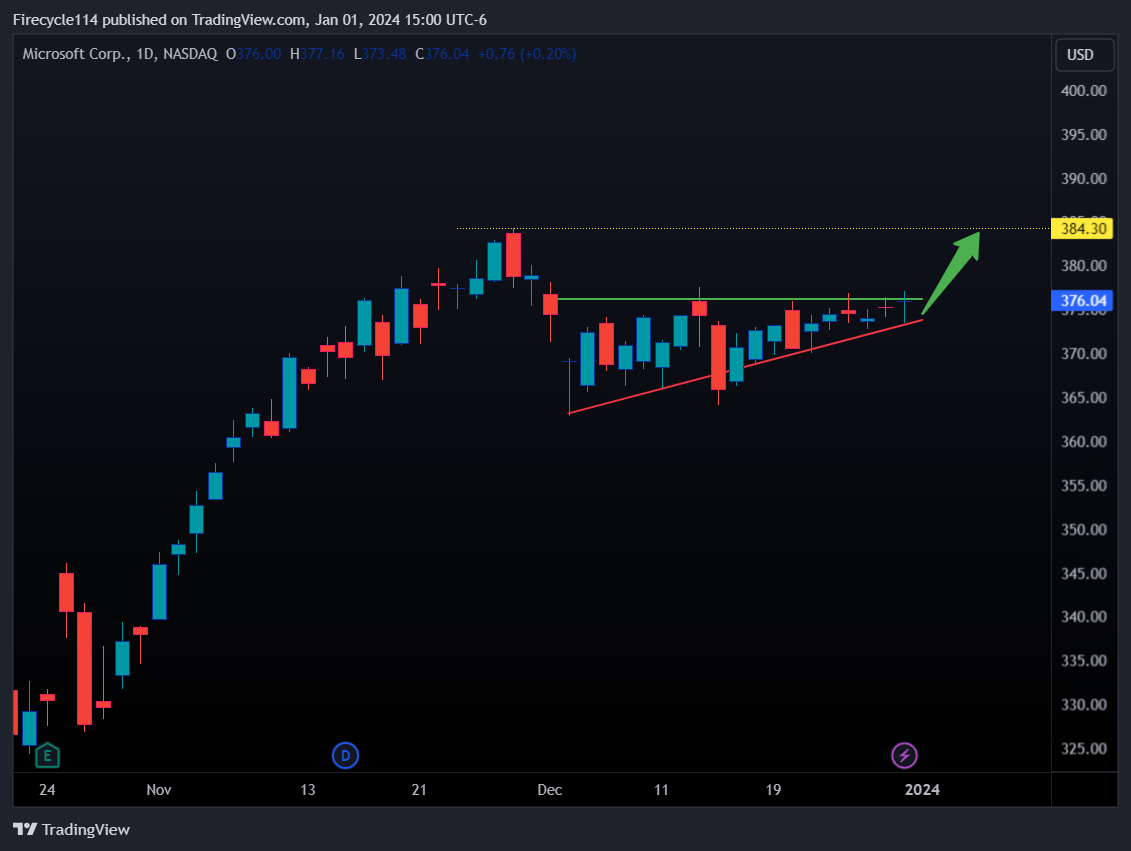Click the 360.00 price axis label
The width and height of the screenshot is (1131, 851).
[1083, 442]
